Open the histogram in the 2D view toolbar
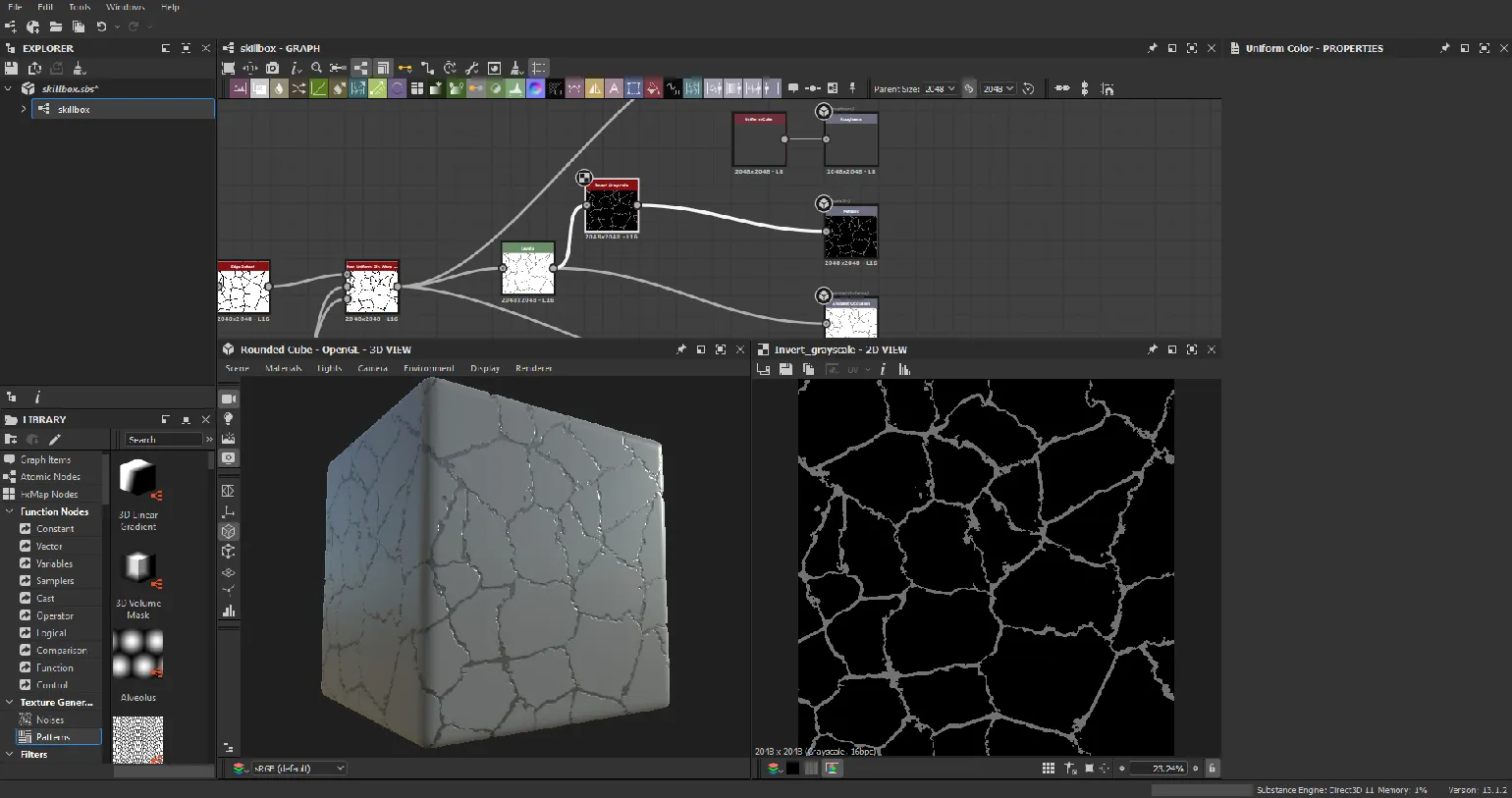 point(904,369)
